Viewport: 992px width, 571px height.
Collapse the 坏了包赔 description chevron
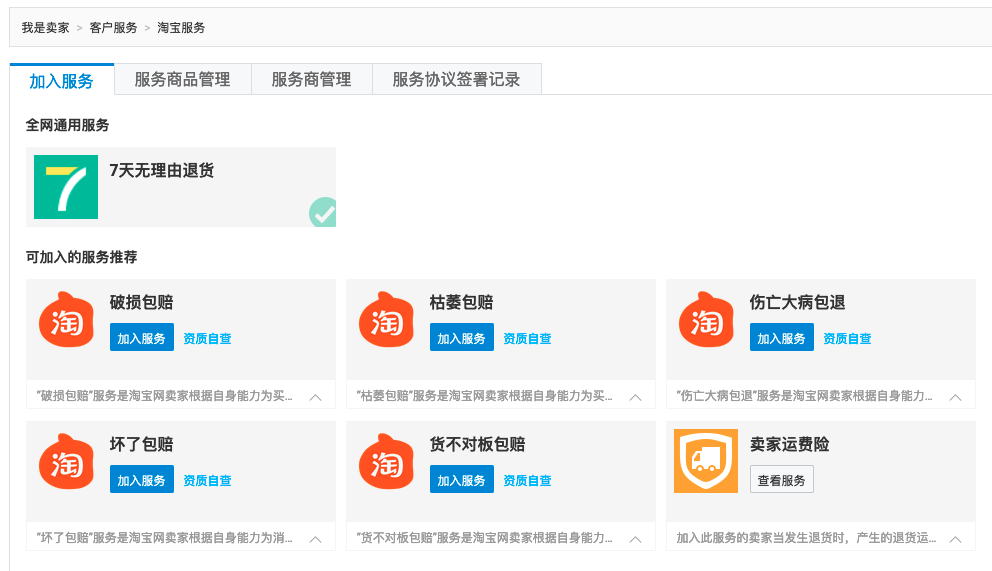(316, 539)
